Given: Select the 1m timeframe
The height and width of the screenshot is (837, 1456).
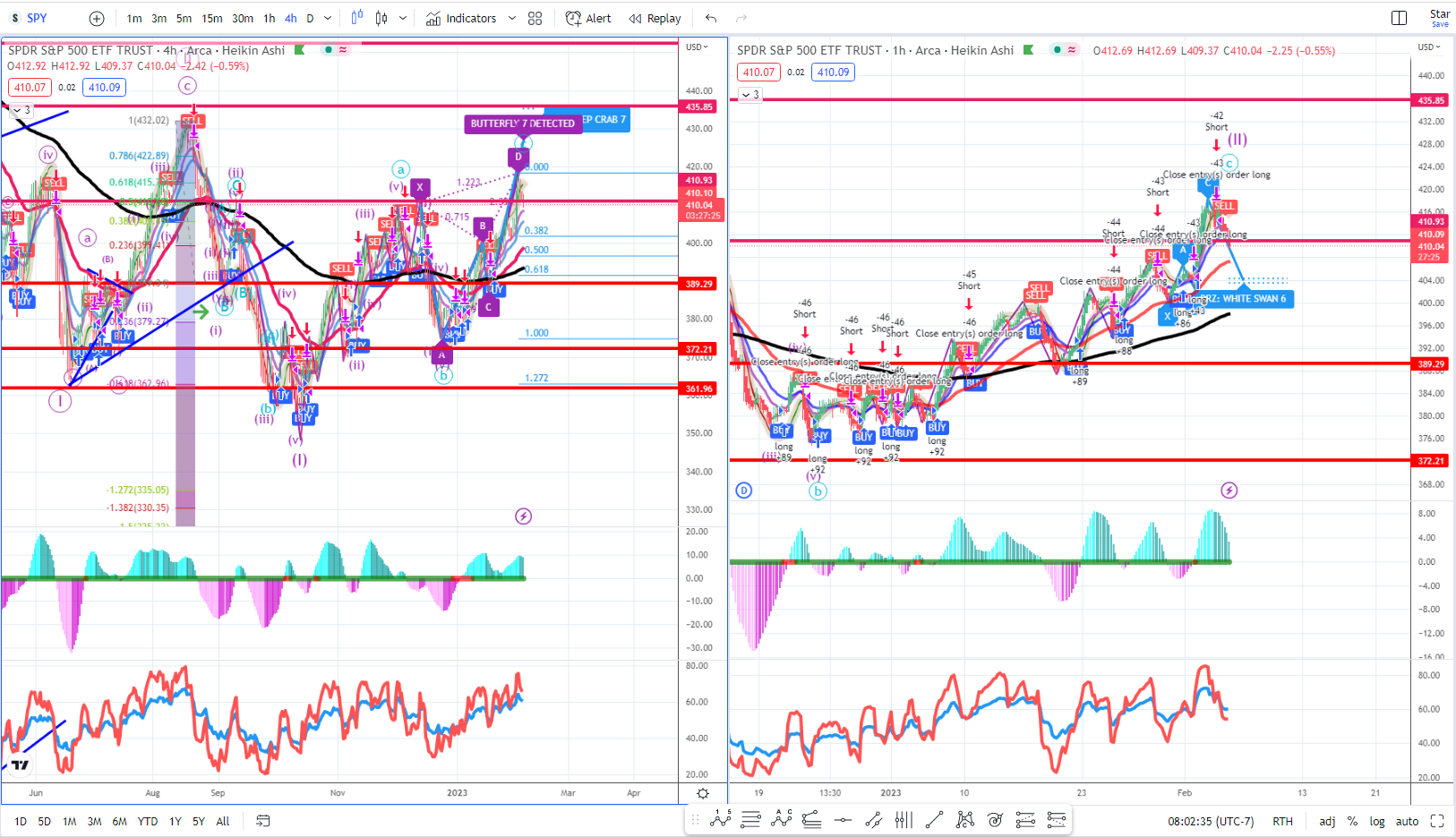Looking at the screenshot, I should (133, 18).
